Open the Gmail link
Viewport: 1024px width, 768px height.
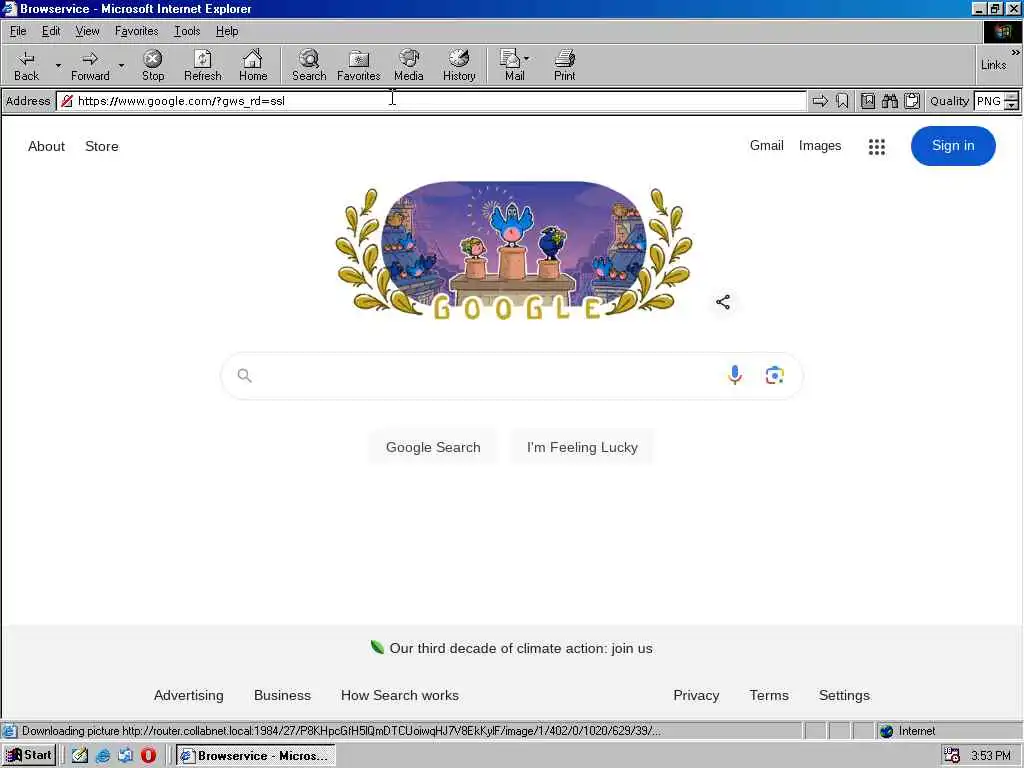click(767, 146)
